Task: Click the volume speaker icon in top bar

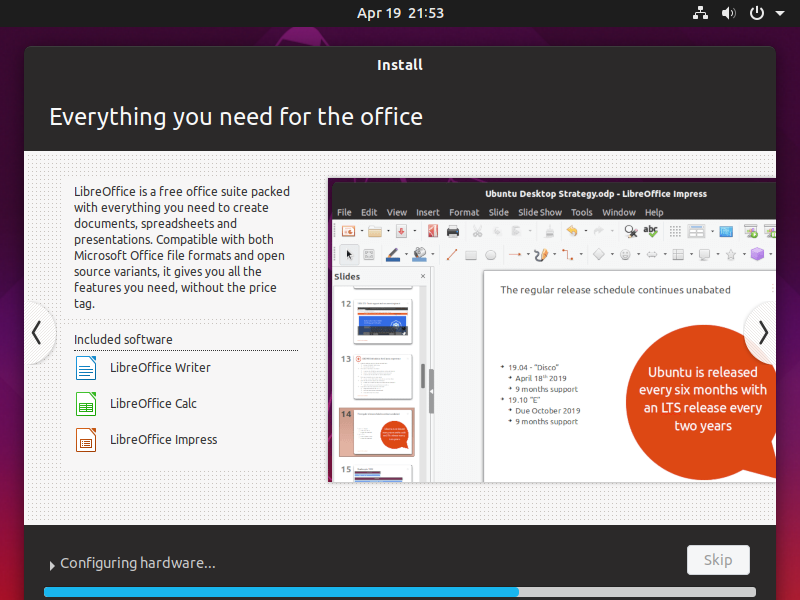Action: click(728, 13)
